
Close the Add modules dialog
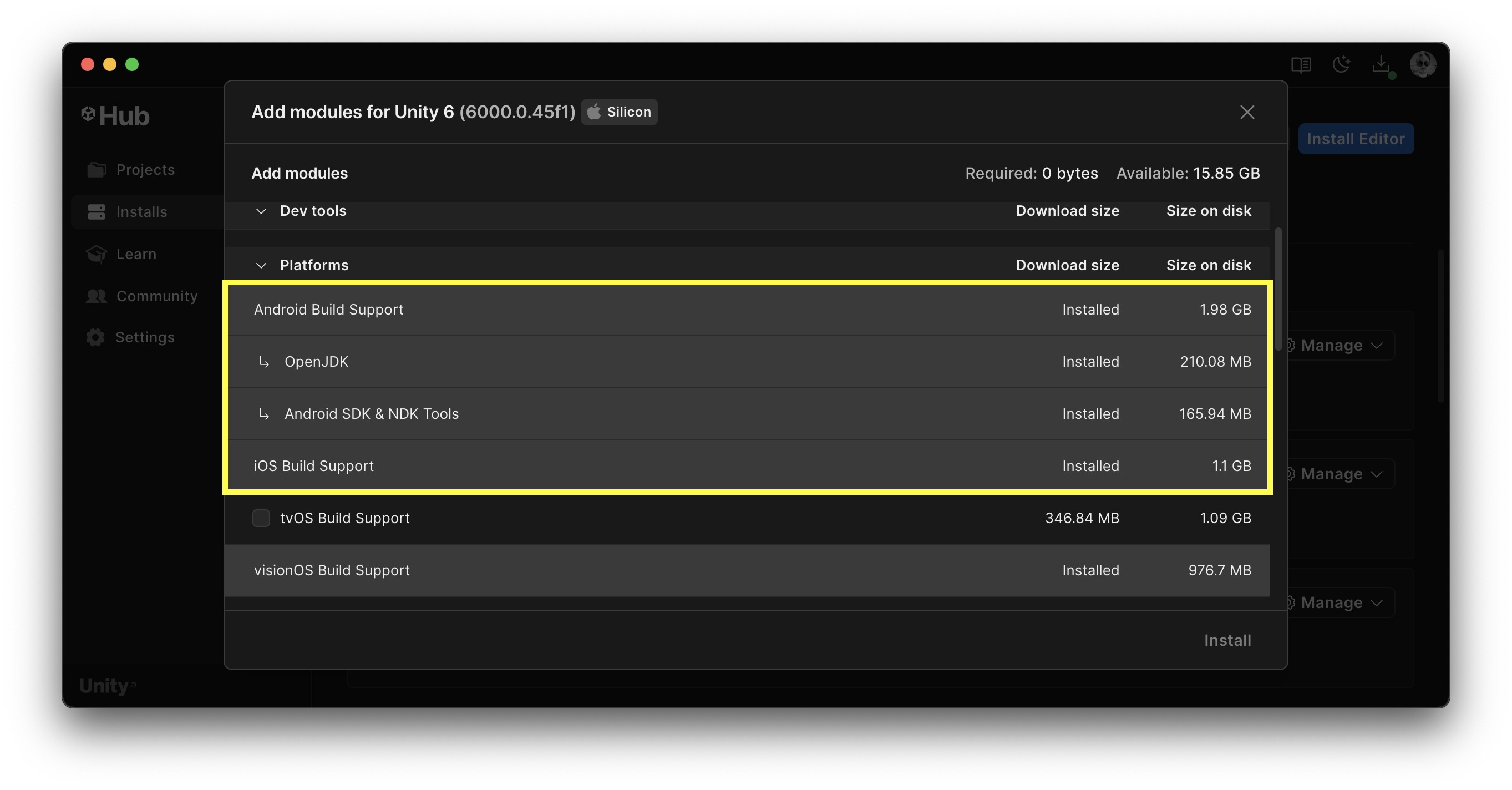[x=1247, y=112]
